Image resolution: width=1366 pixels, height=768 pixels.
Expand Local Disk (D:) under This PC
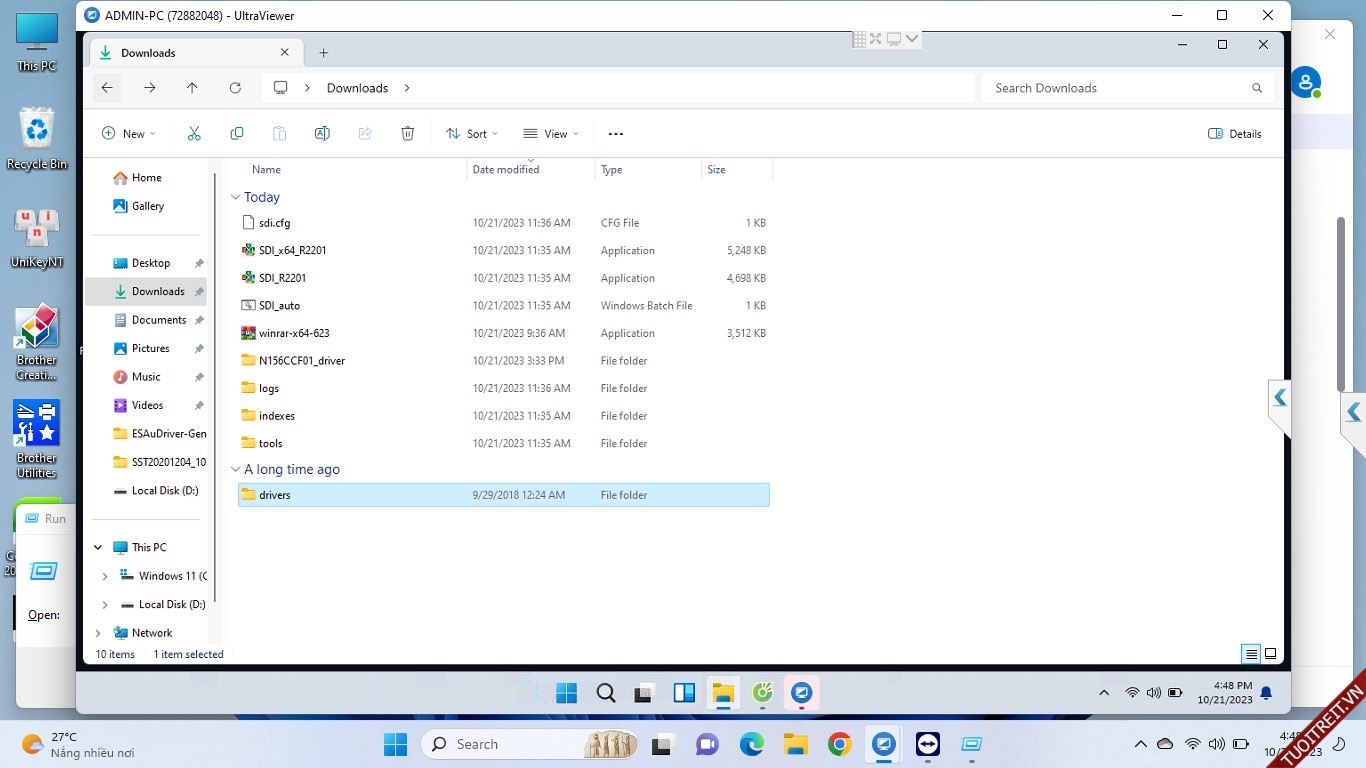pos(105,605)
